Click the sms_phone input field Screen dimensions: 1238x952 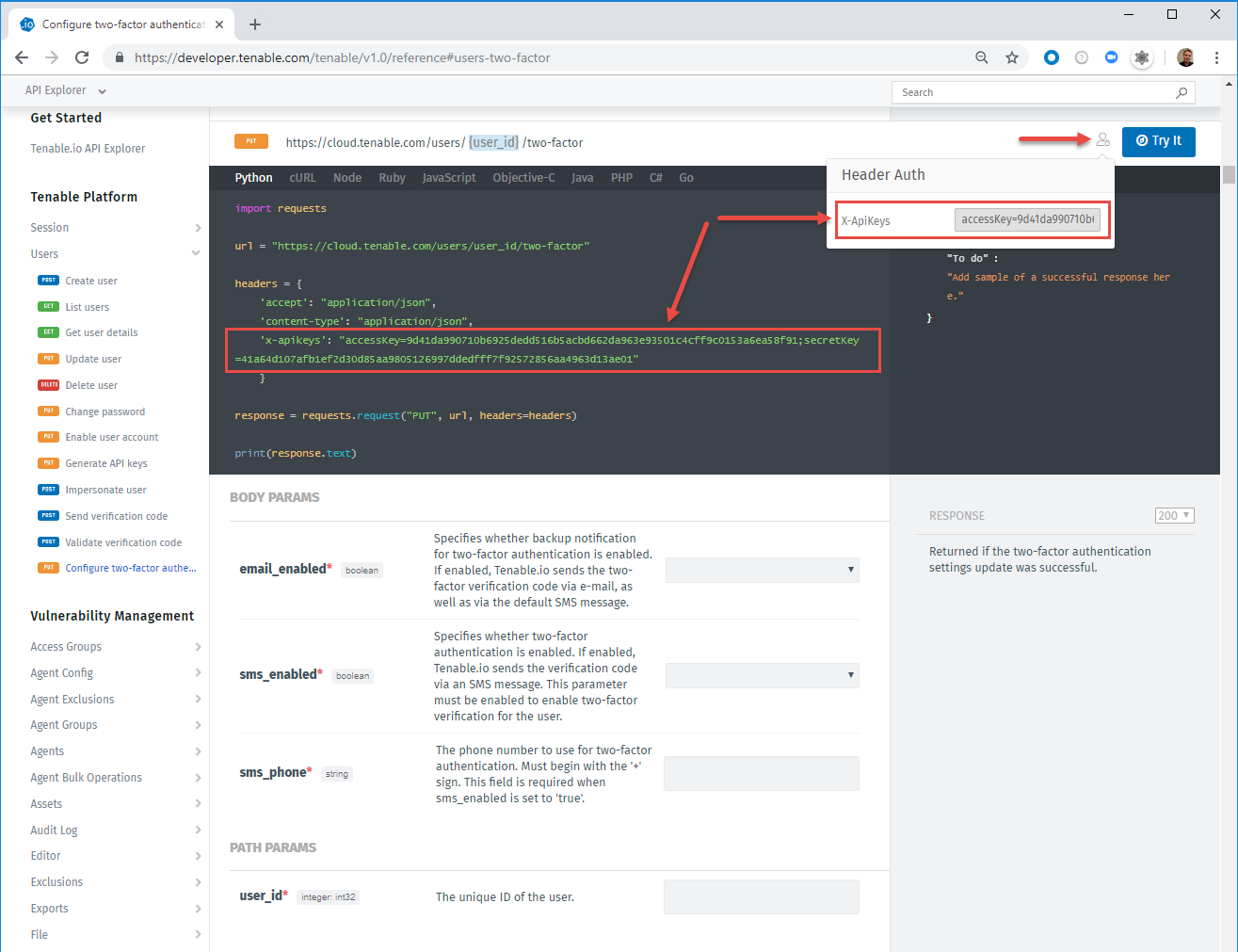pyautogui.click(x=762, y=773)
